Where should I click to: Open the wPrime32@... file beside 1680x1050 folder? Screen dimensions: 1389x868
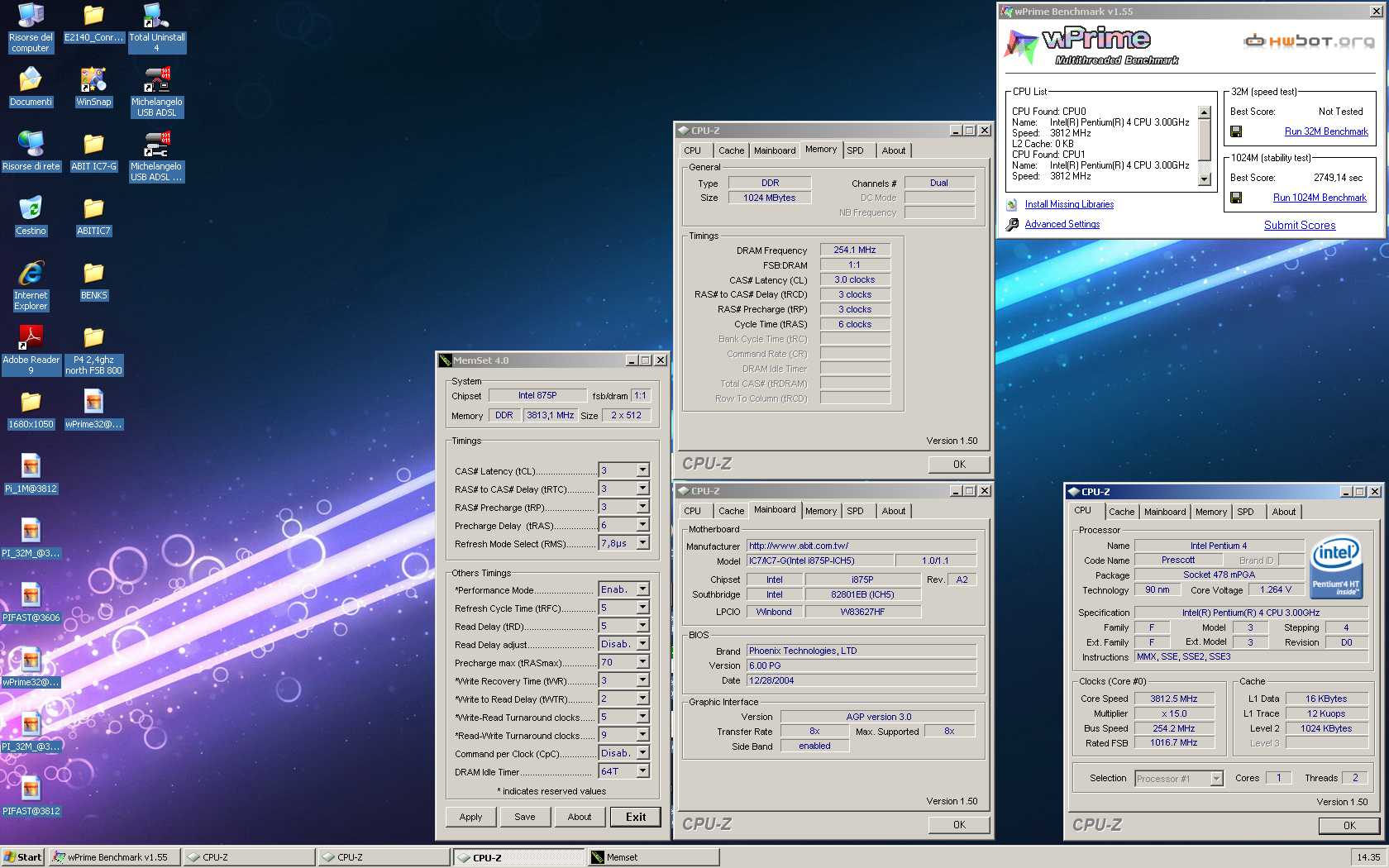(93, 409)
